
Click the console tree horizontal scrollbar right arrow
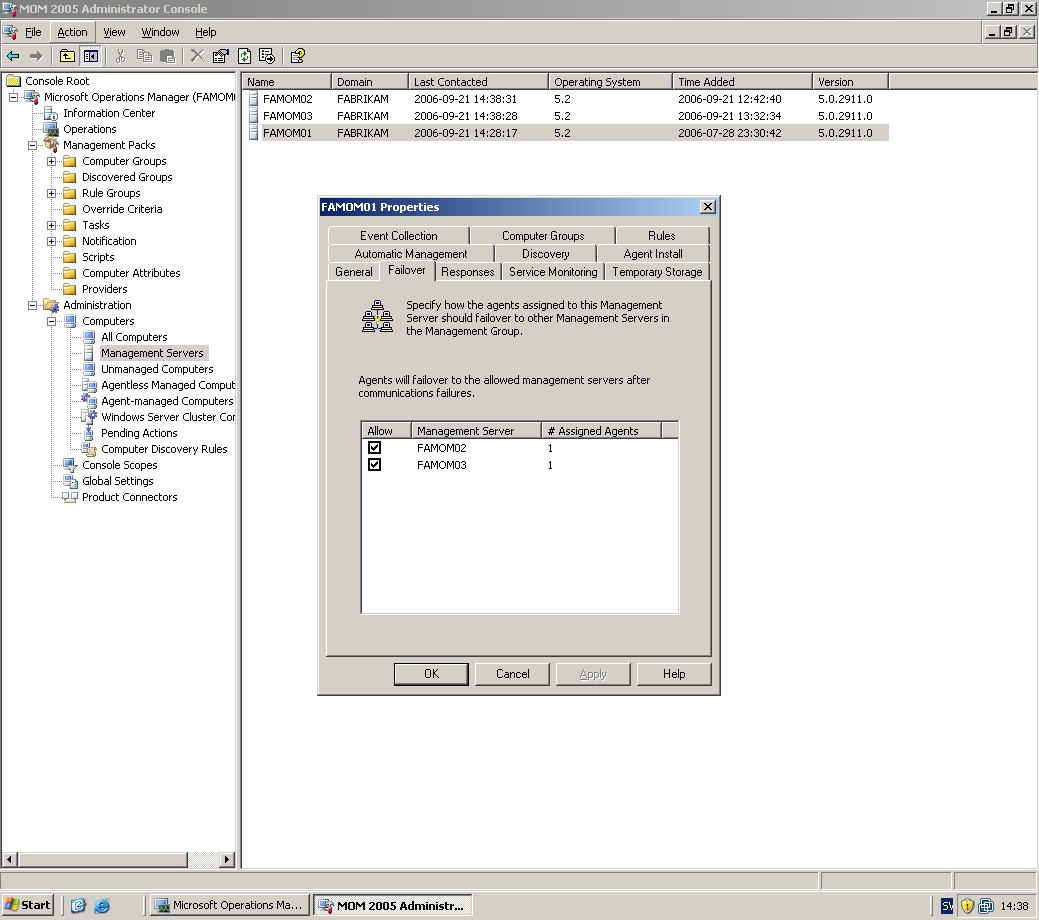coord(227,860)
